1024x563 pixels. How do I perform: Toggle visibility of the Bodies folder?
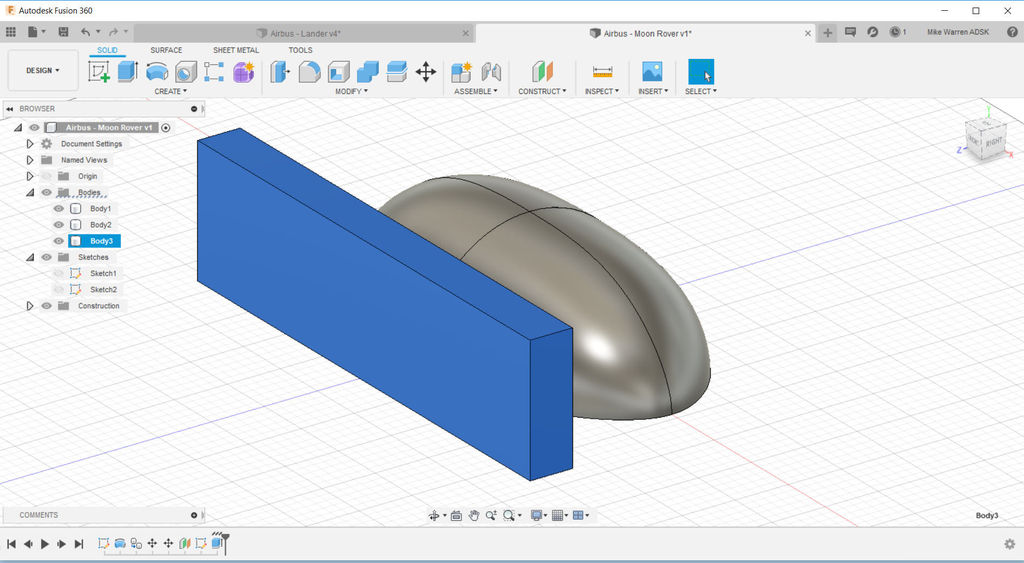tap(46, 193)
